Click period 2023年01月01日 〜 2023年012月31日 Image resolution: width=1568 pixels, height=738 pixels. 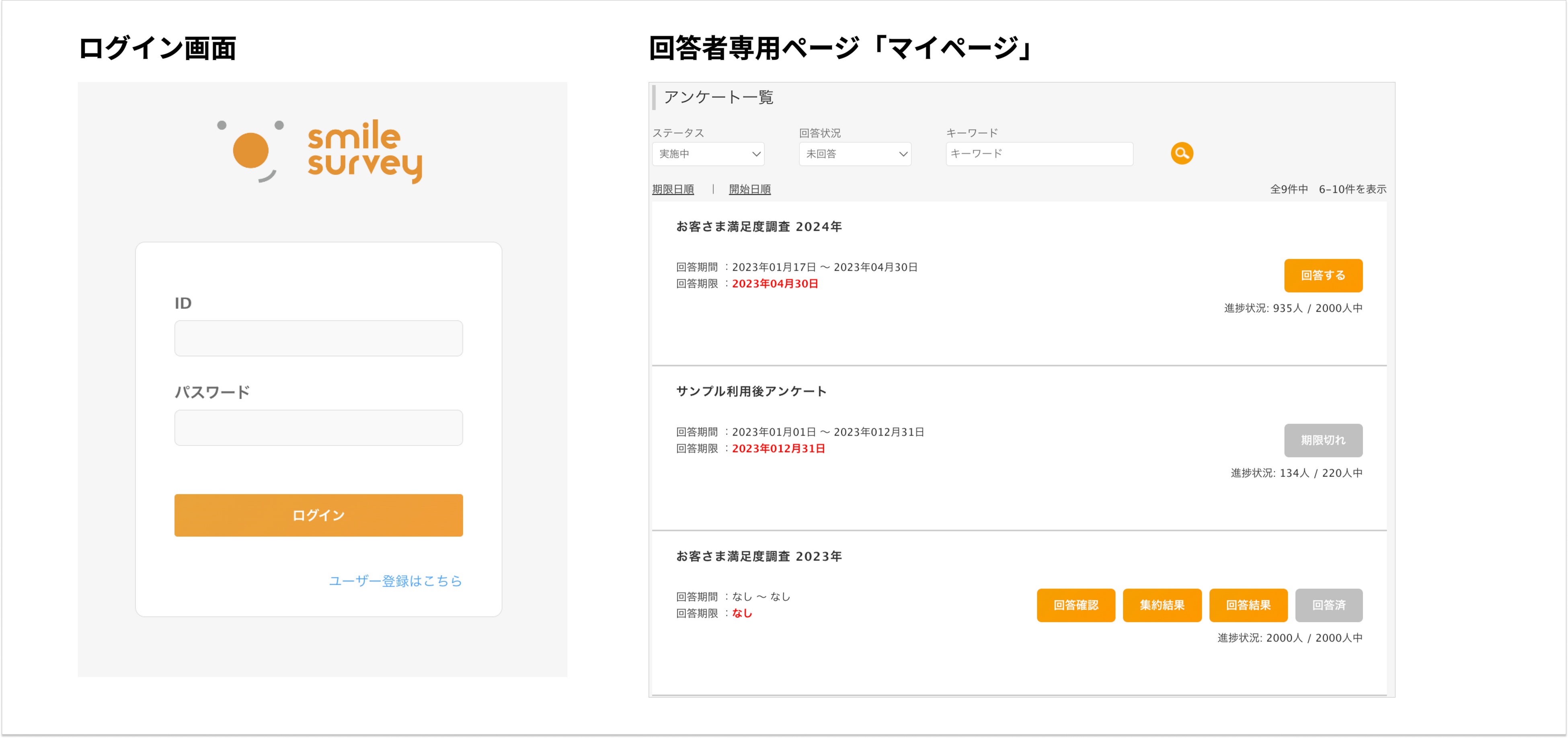(828, 432)
